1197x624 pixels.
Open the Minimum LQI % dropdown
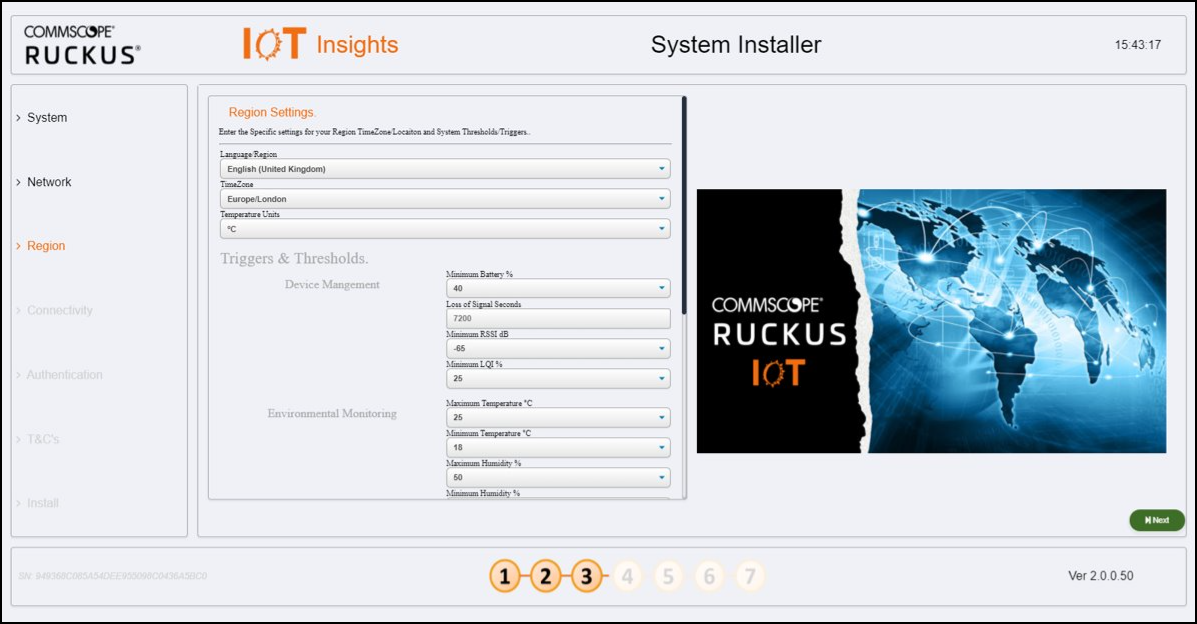coord(558,378)
